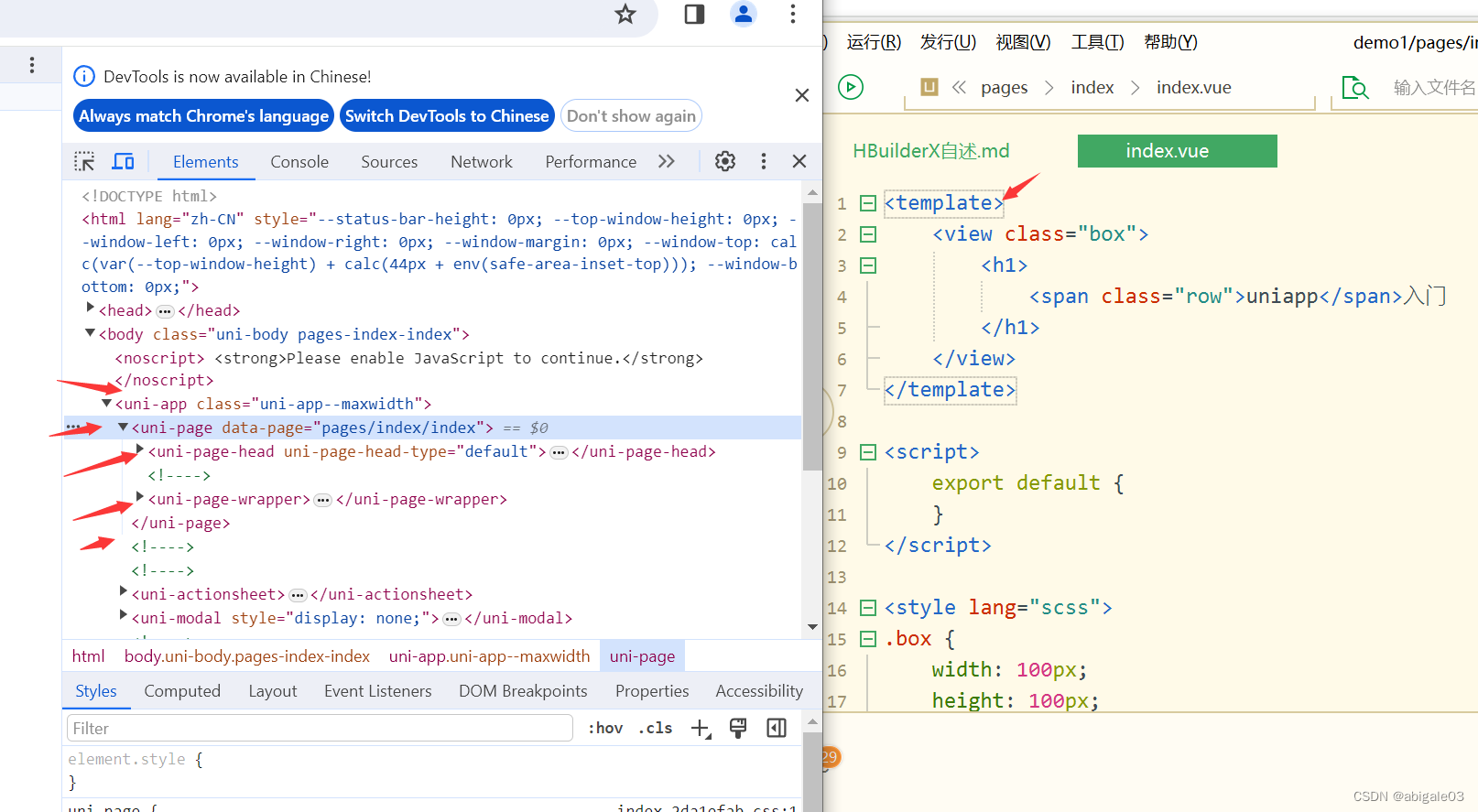The width and height of the screenshot is (1478, 812).
Task: Open HBuilderX 视图(V) menu
Action: coord(1023,42)
